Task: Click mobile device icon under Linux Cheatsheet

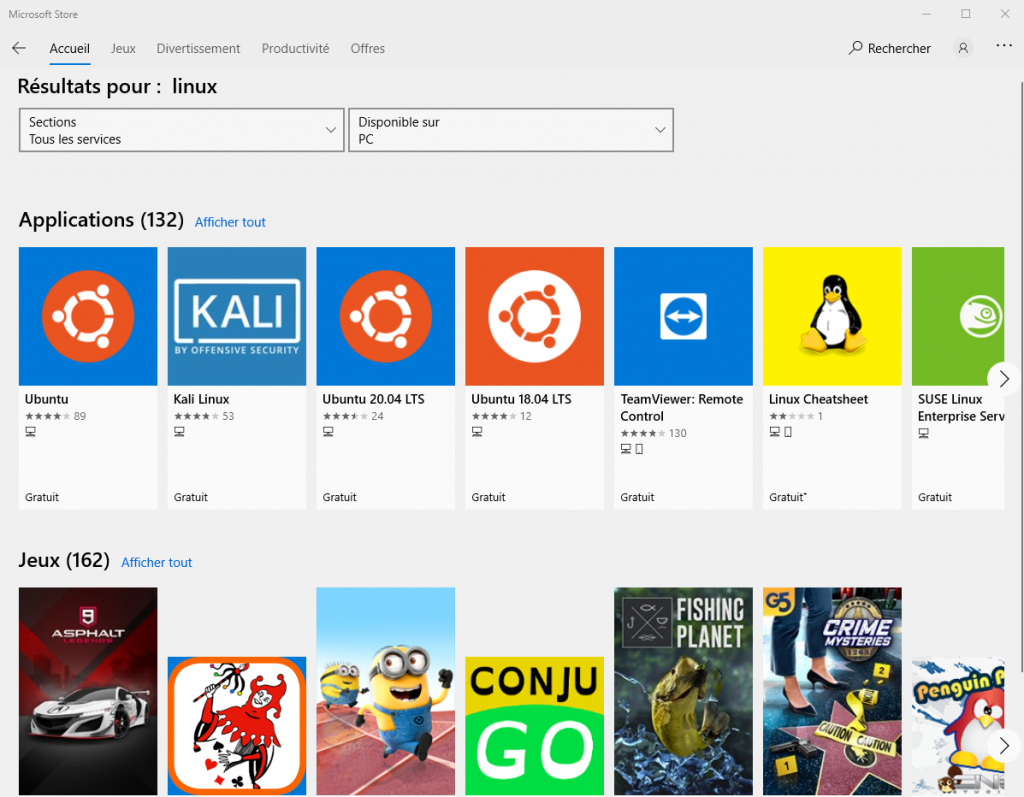Action: [x=788, y=432]
